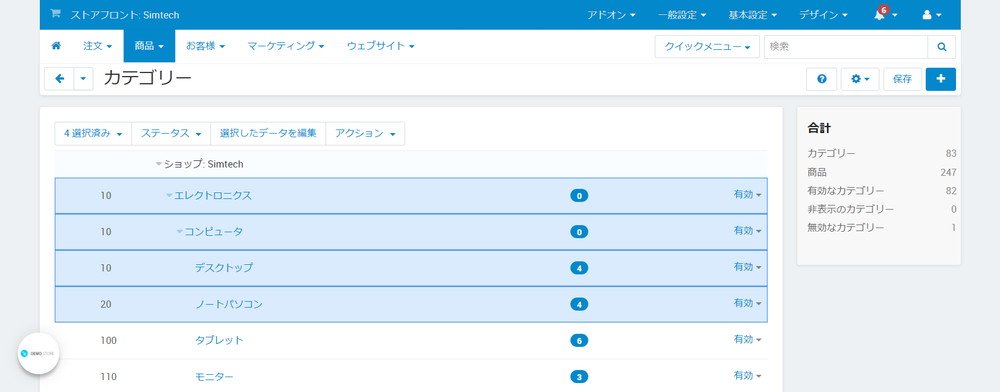
Task: Click the 保存 save button
Action: (x=902, y=79)
